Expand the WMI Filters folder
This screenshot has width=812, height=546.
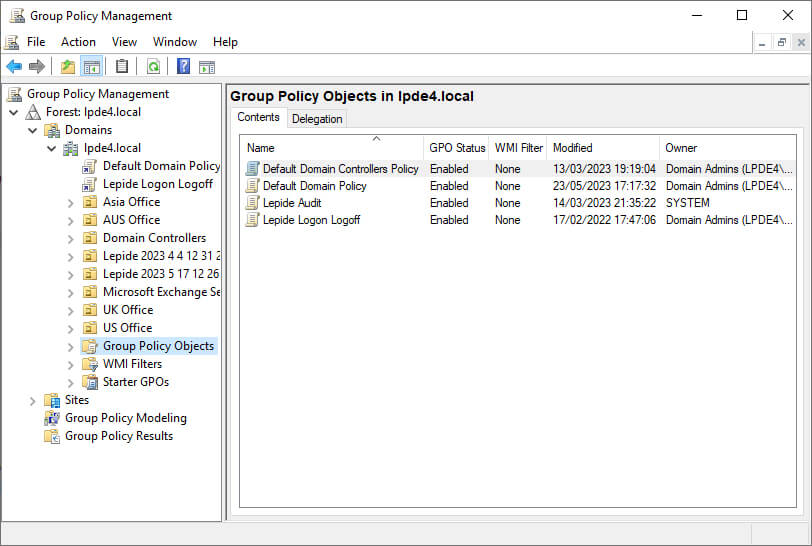coord(71,364)
